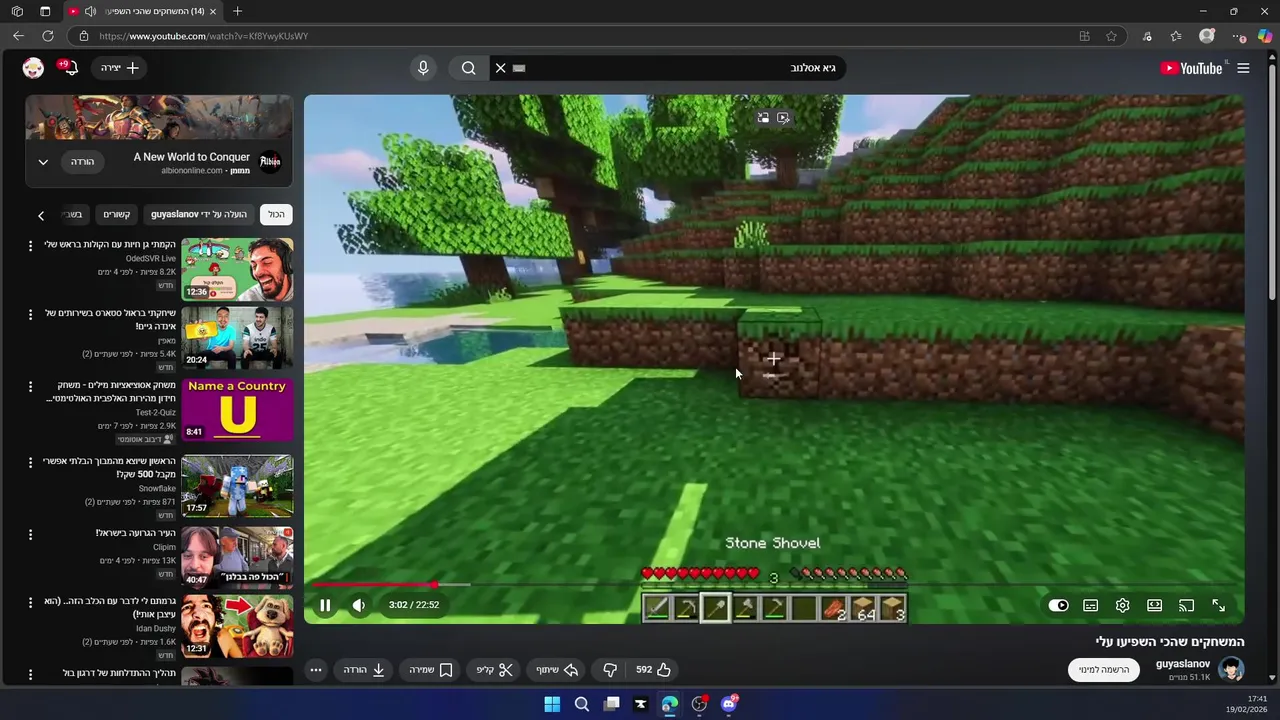Image resolution: width=1280 pixels, height=720 pixels.
Task: Run search with magnifier icon
Action: pyautogui.click(x=469, y=68)
